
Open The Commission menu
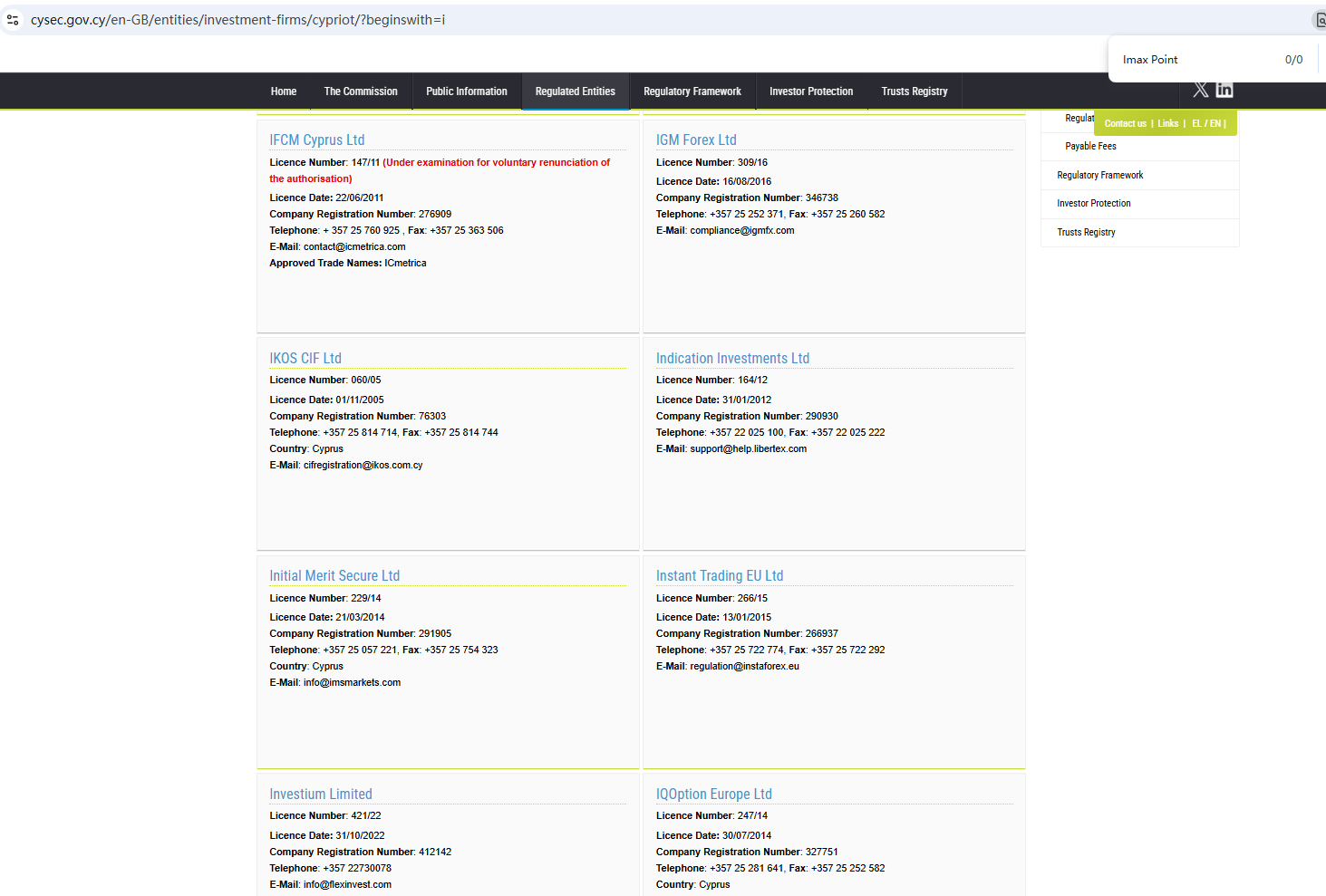click(361, 92)
